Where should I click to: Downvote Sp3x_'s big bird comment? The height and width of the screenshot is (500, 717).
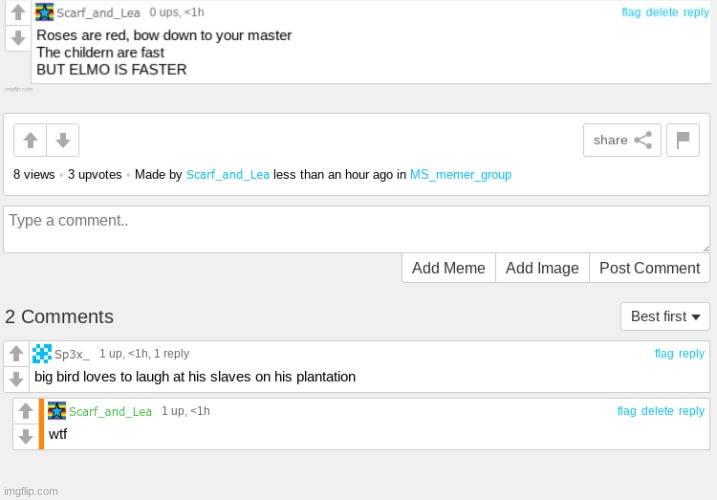pos(16,379)
